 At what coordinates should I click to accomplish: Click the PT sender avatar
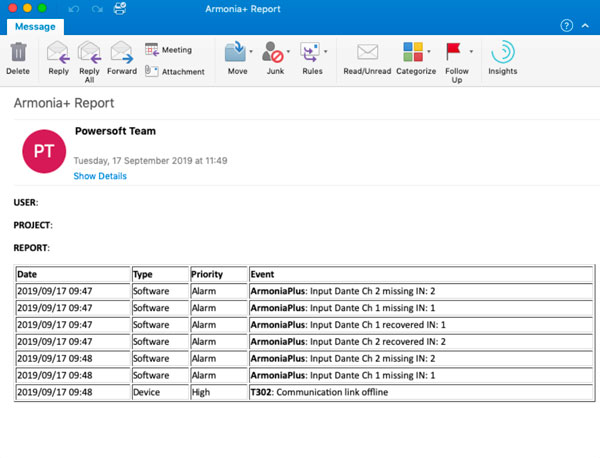pyautogui.click(x=44, y=151)
